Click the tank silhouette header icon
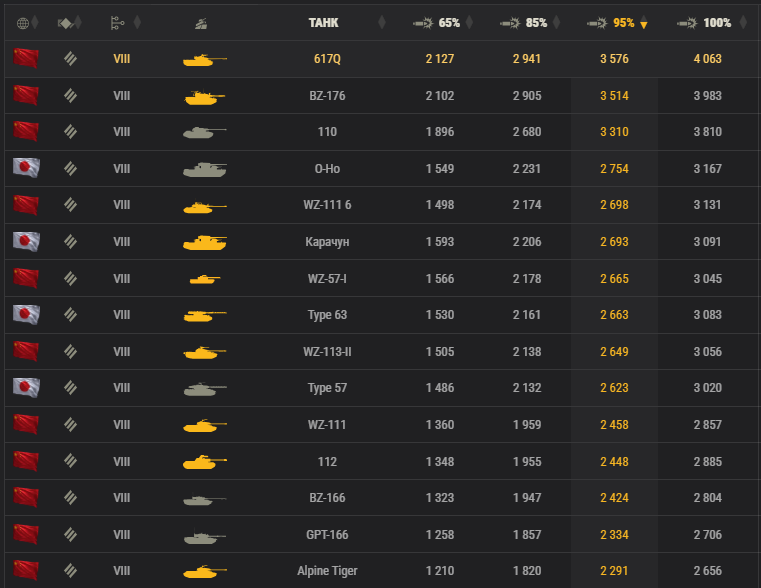The image size is (761, 588). [201, 23]
